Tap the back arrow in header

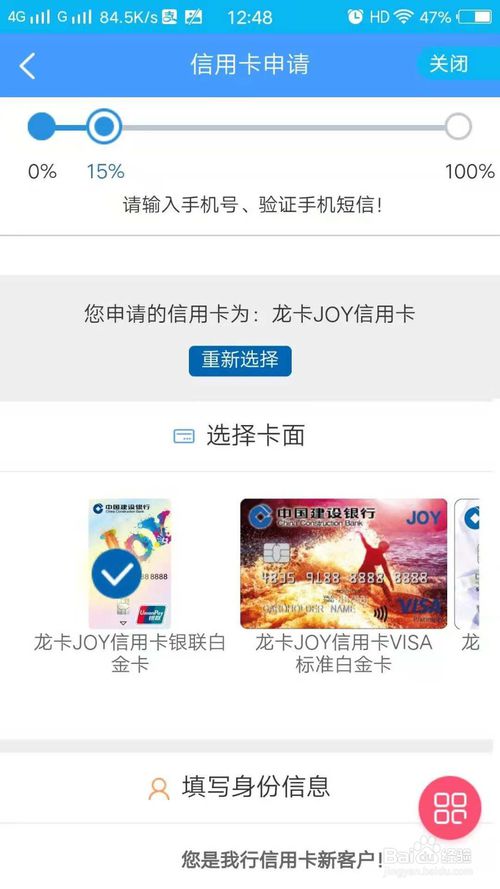point(27,66)
